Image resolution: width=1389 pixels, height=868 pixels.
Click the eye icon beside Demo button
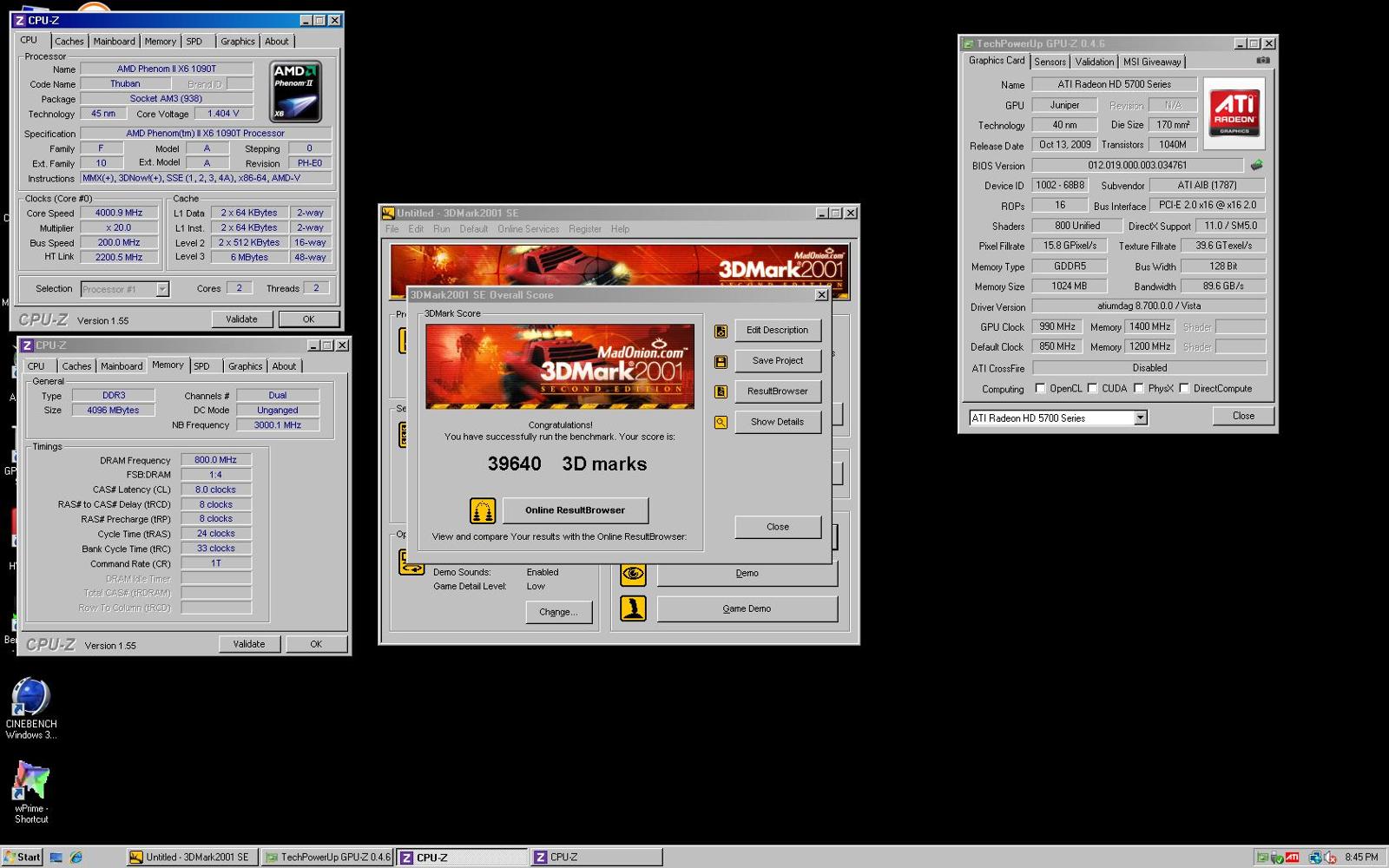coord(633,574)
